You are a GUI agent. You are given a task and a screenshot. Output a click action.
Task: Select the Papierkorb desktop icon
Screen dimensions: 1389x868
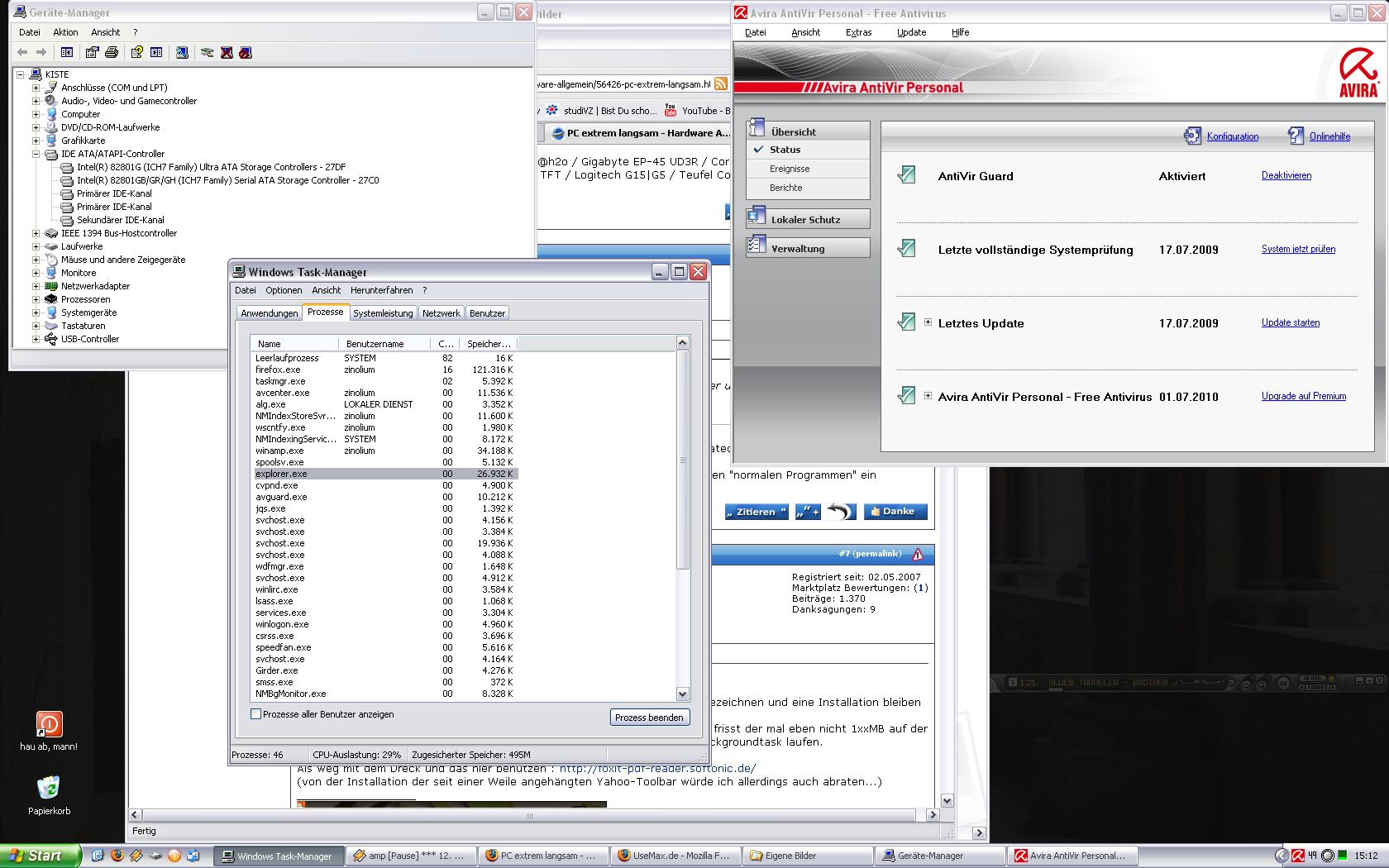(49, 788)
